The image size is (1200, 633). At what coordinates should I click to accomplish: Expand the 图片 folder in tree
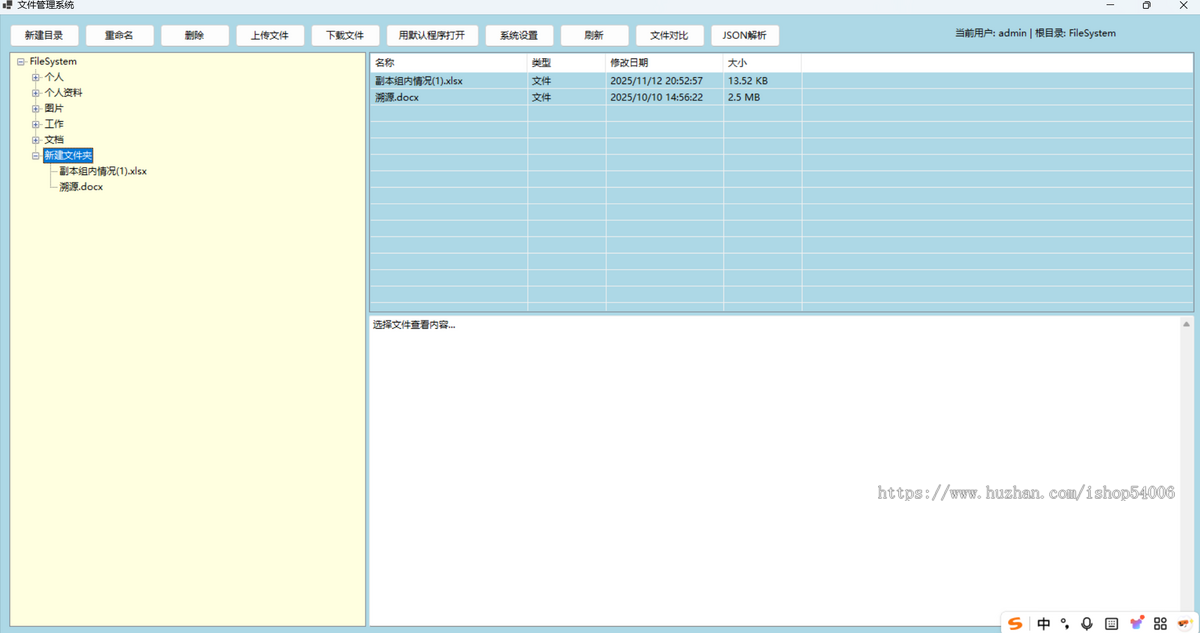click(36, 108)
